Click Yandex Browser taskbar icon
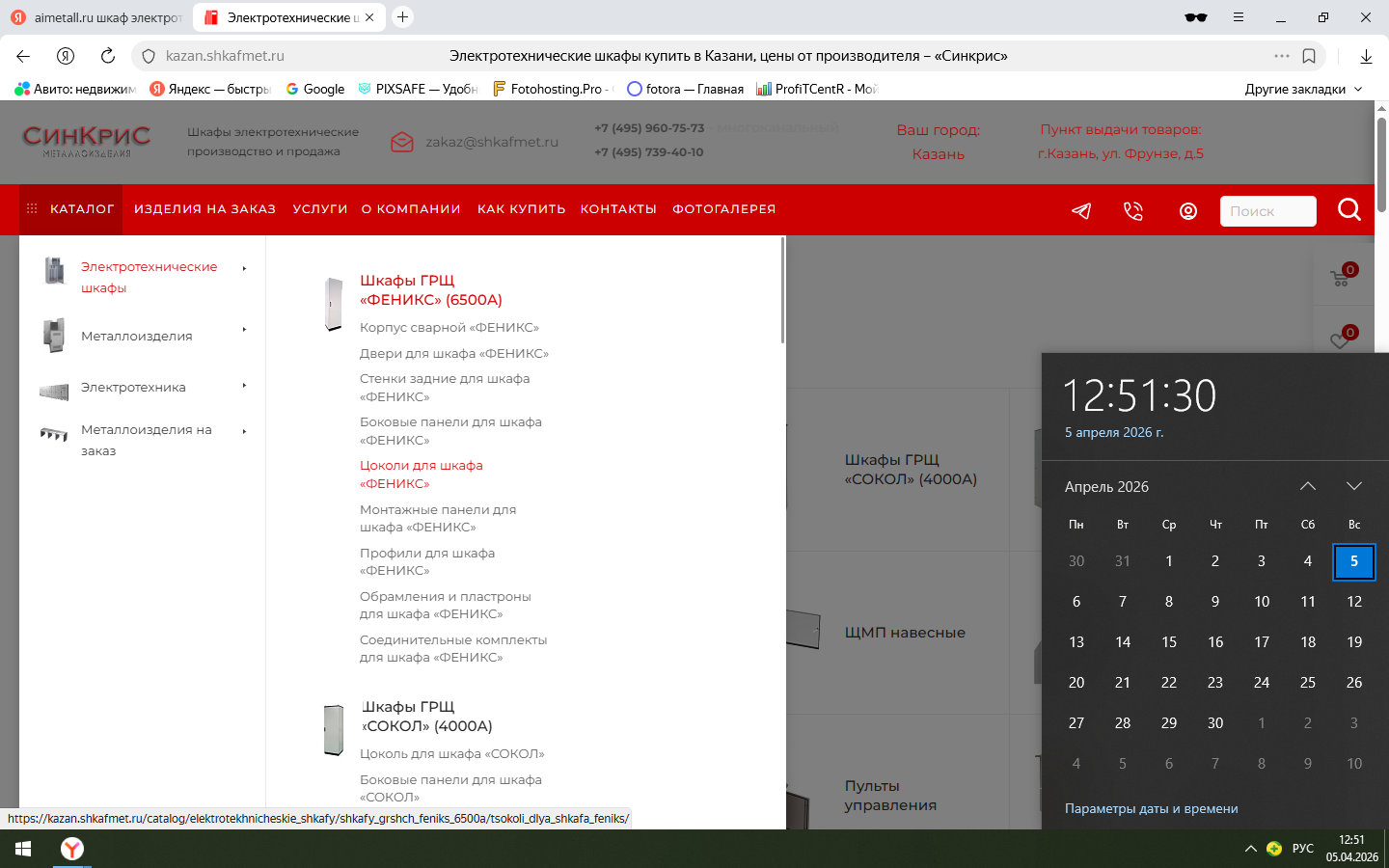 tap(72, 849)
